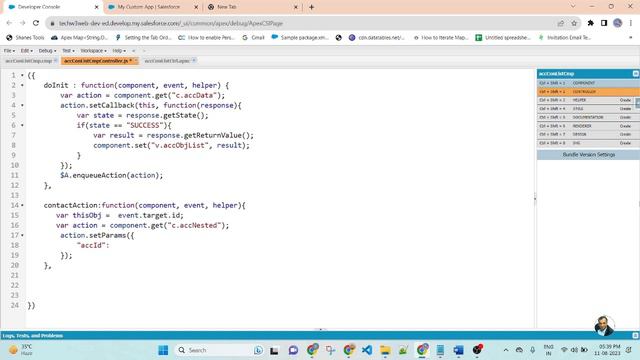640x360 pixels.
Task: Collapse setParams fold at line 17
Action: click(x=22, y=235)
